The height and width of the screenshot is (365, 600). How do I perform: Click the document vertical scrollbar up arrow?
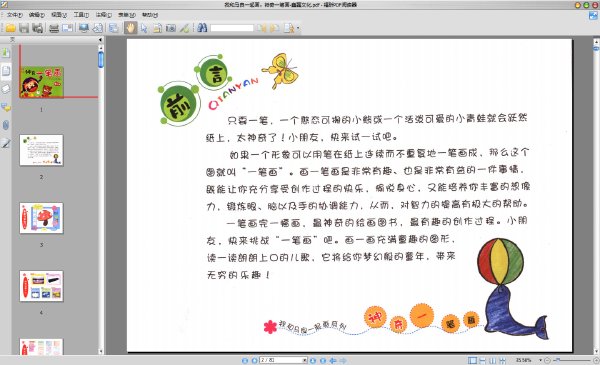pyautogui.click(x=596, y=41)
